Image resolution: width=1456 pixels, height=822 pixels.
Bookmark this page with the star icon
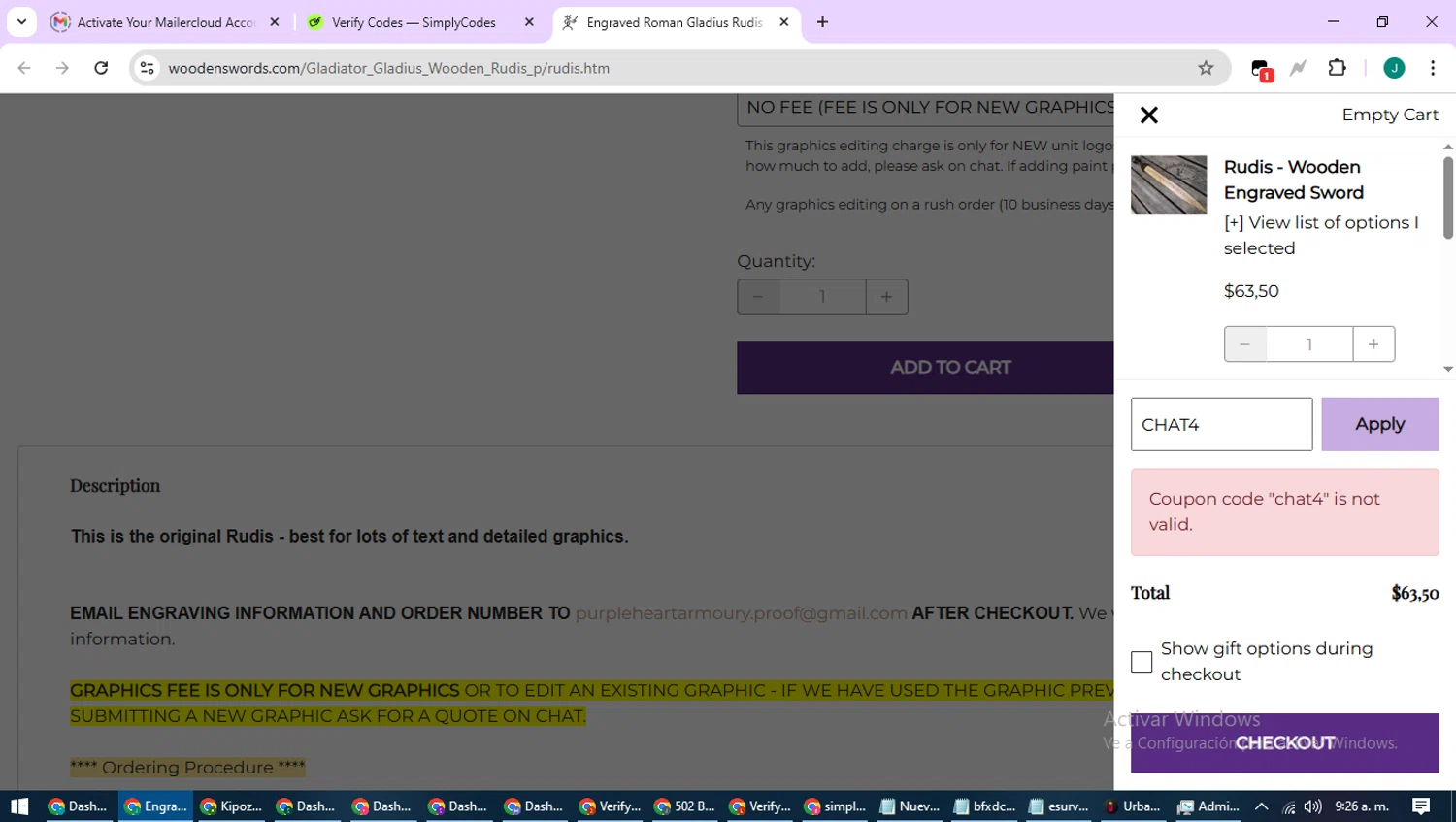[1206, 68]
